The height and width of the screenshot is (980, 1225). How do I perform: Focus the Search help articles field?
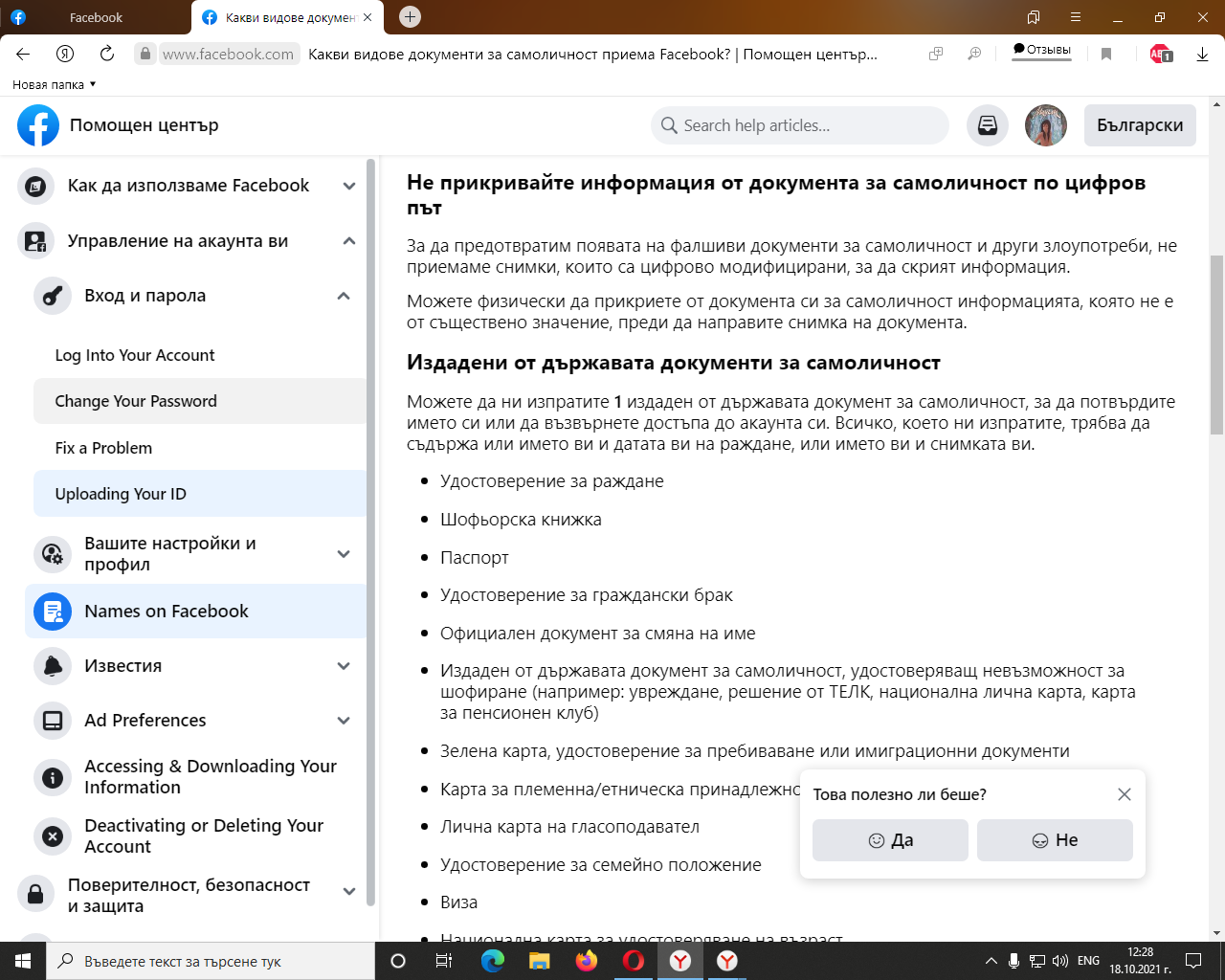[x=800, y=125]
